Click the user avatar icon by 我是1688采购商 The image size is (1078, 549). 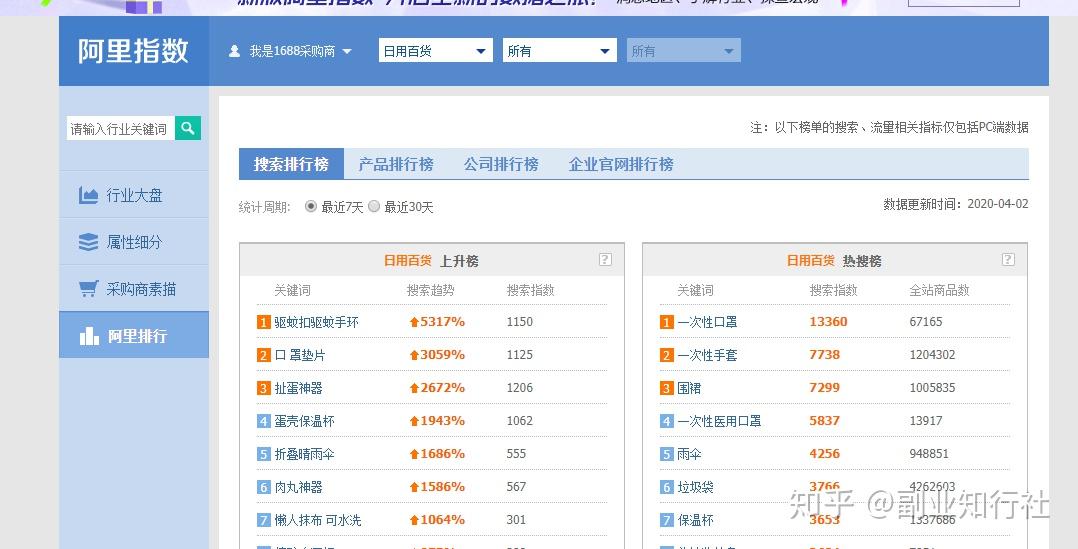click(234, 51)
